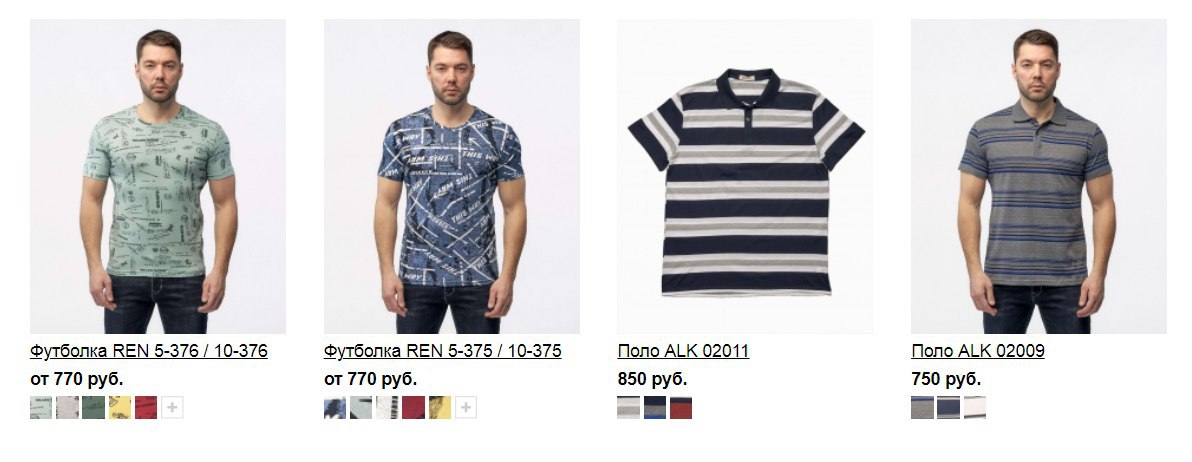Show more colors for Футболка REN 5-375

click(466, 408)
